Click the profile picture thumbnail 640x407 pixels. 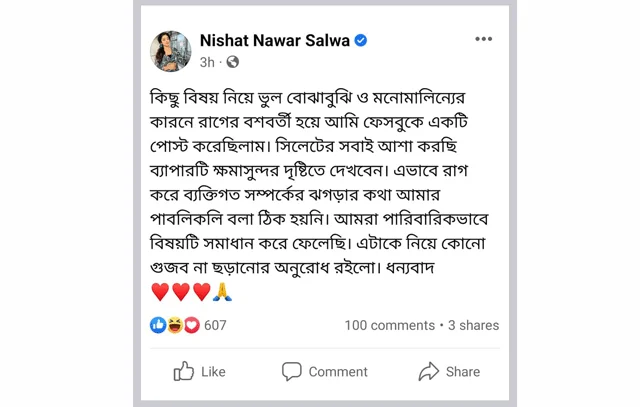click(170, 51)
